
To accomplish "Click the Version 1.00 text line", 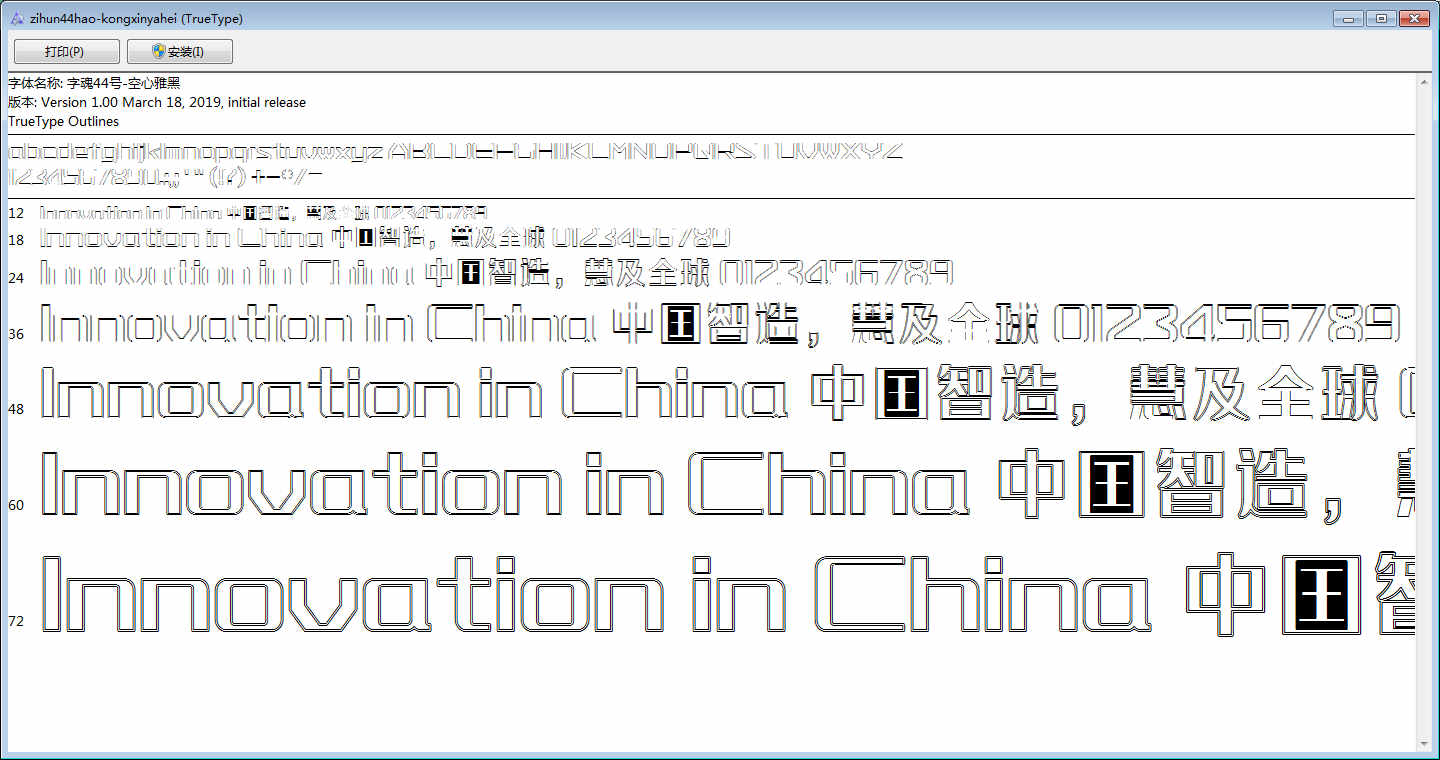I will pos(157,102).
